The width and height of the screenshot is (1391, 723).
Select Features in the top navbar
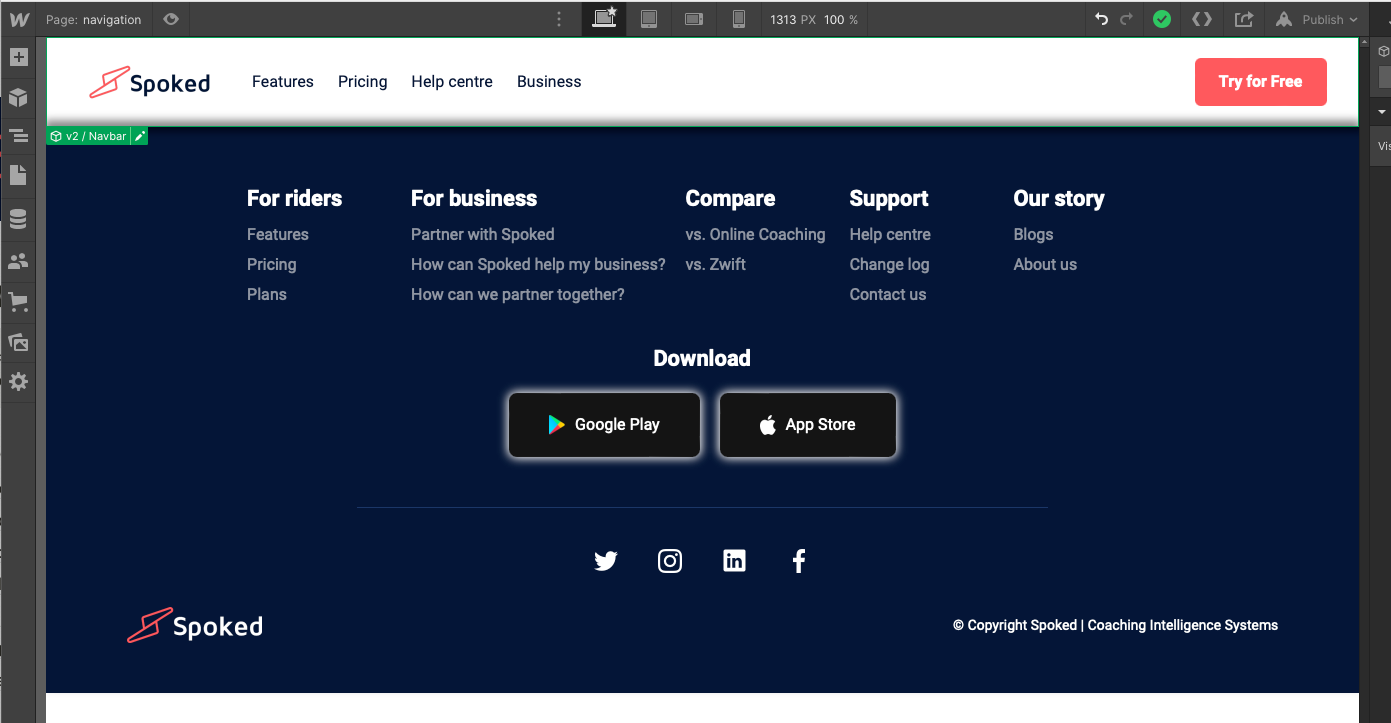coord(283,82)
